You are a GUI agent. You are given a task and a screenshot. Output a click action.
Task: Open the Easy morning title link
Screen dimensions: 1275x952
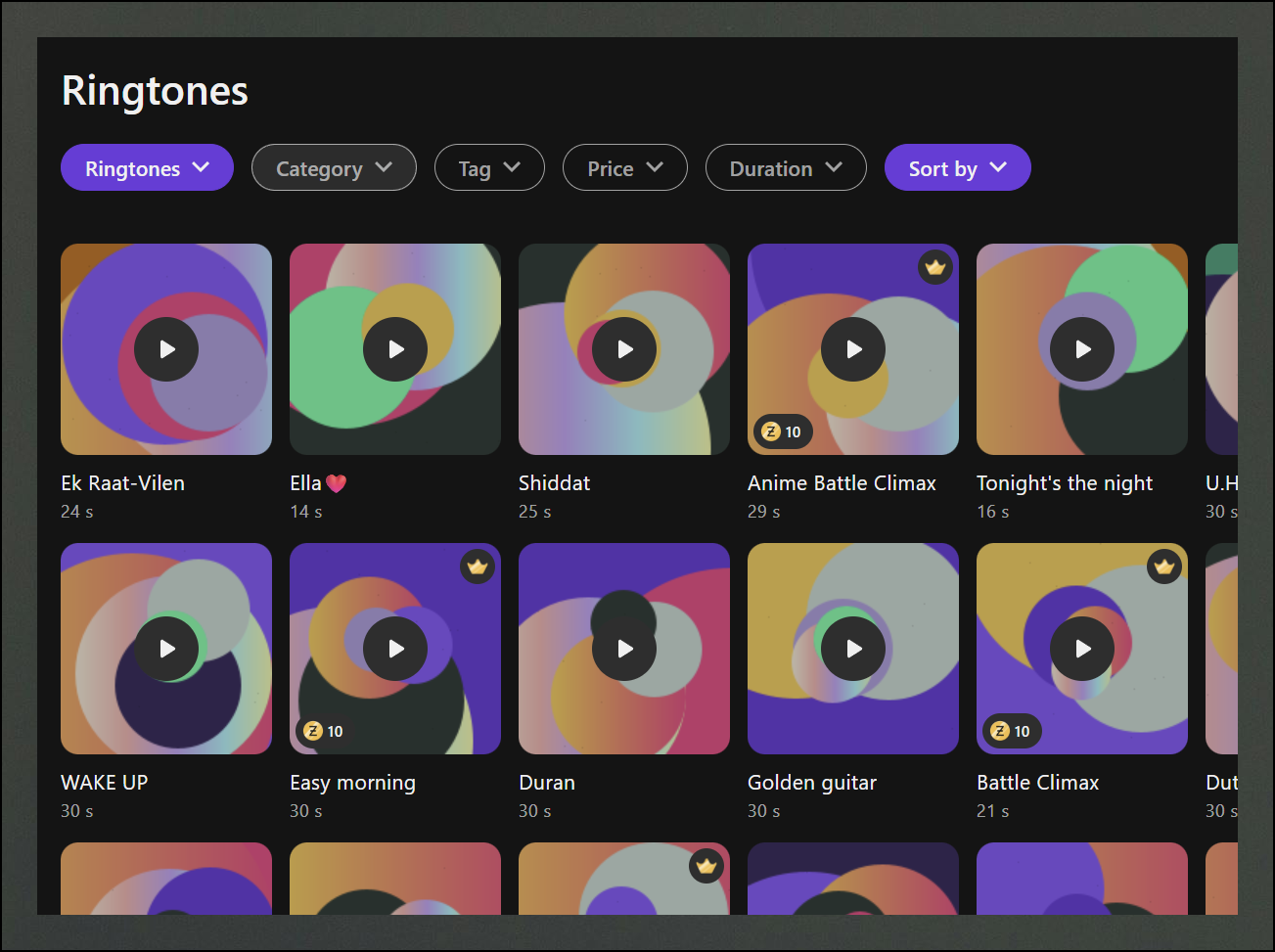pyautogui.click(x=352, y=783)
